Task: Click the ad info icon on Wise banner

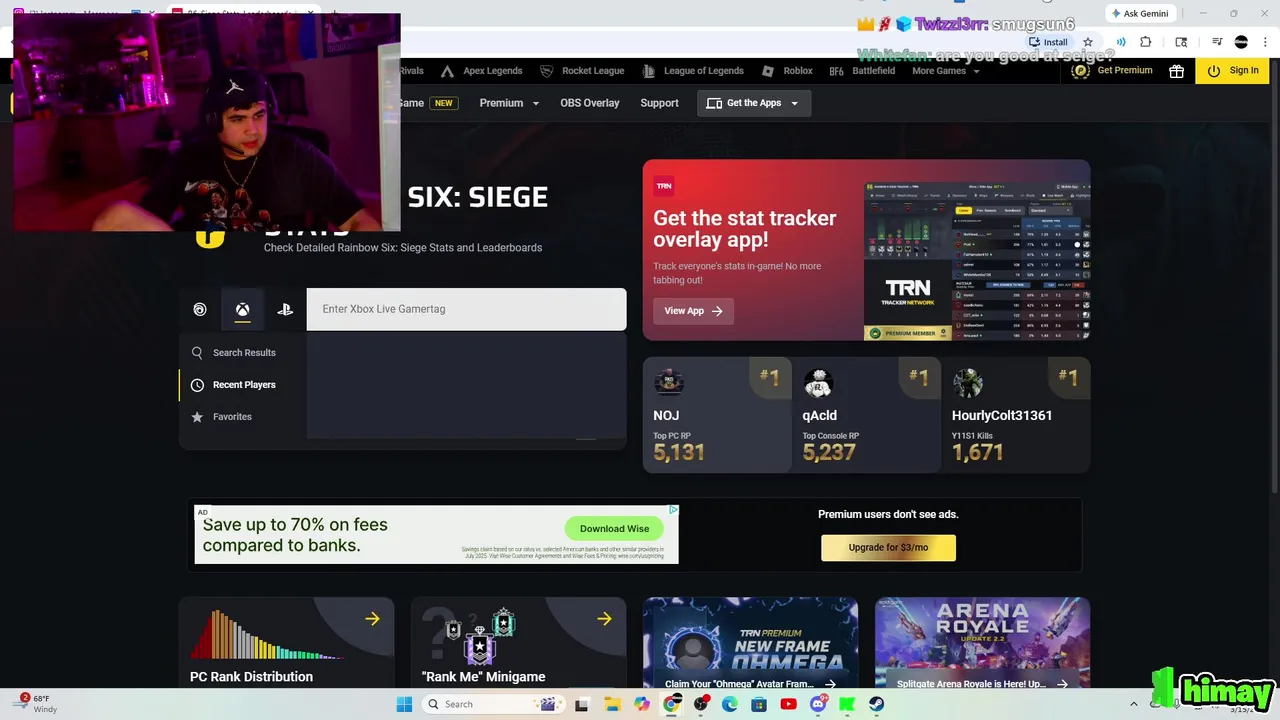Action: coord(673,510)
